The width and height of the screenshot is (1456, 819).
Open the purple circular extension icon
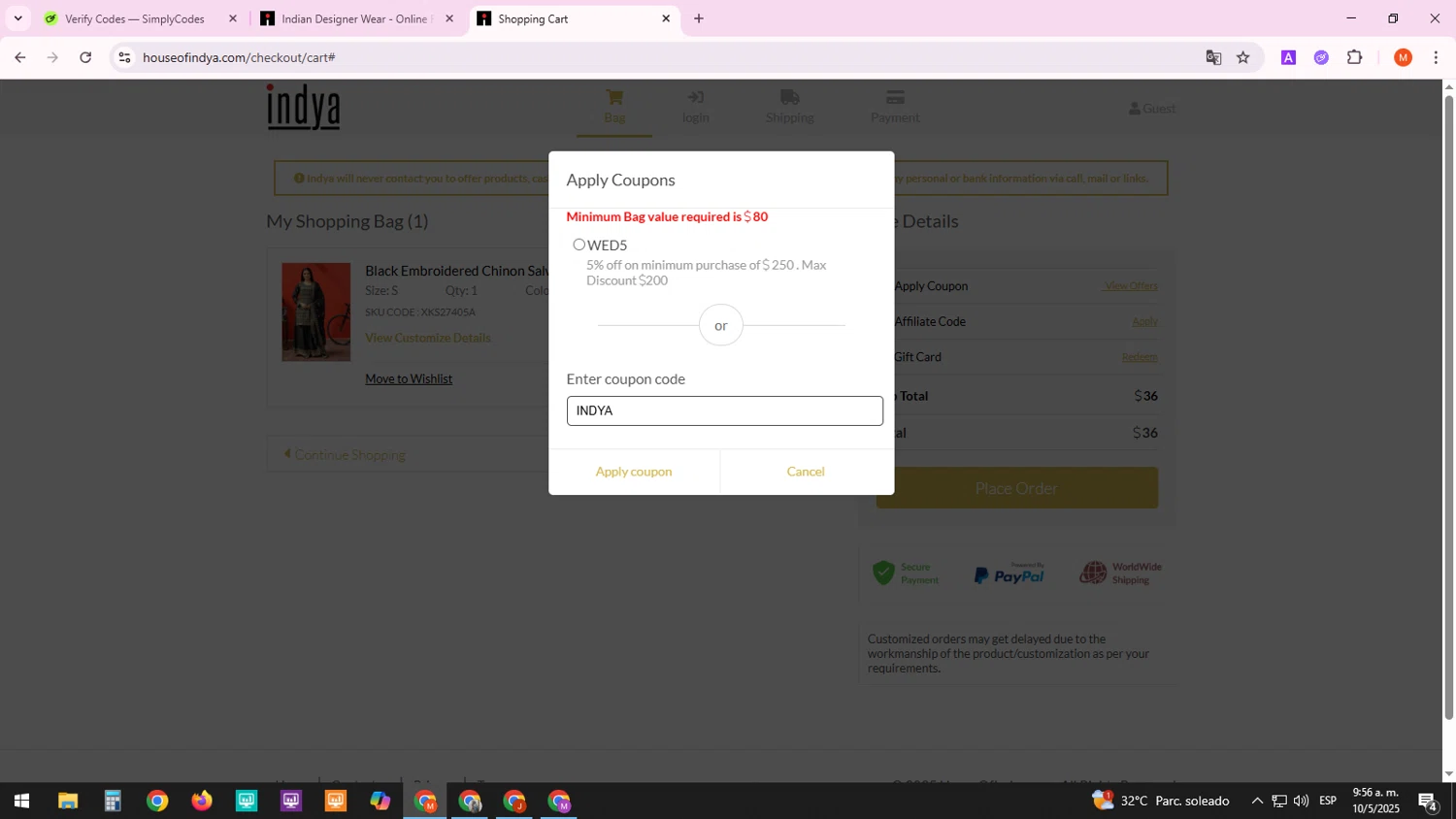click(x=1321, y=57)
